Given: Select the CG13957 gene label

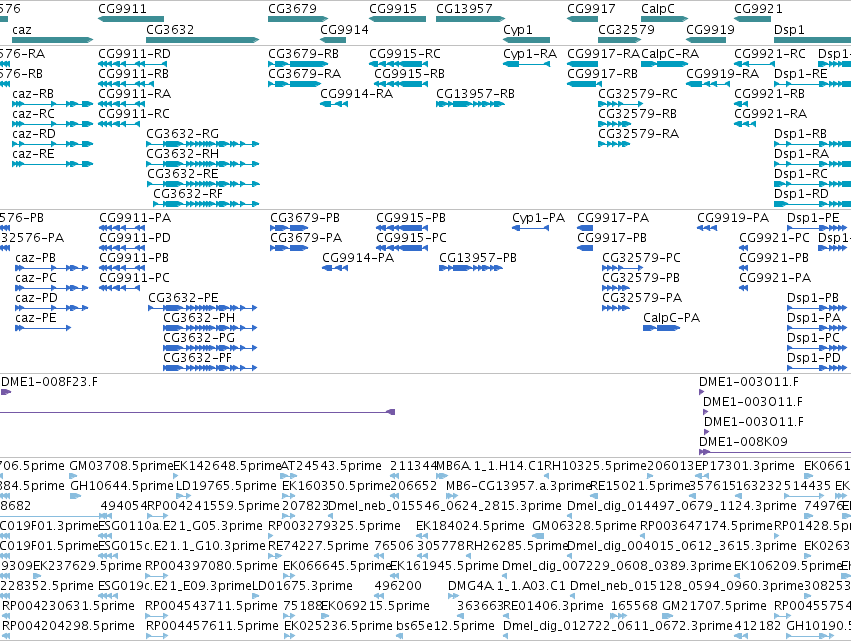Looking at the screenshot, I should coord(464,9).
